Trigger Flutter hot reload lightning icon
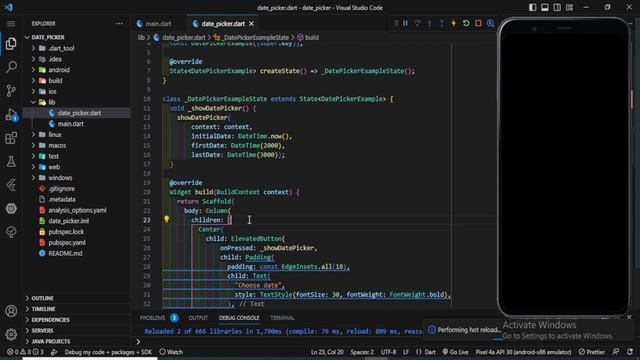This screenshot has height=360, width=640. tap(453, 23)
